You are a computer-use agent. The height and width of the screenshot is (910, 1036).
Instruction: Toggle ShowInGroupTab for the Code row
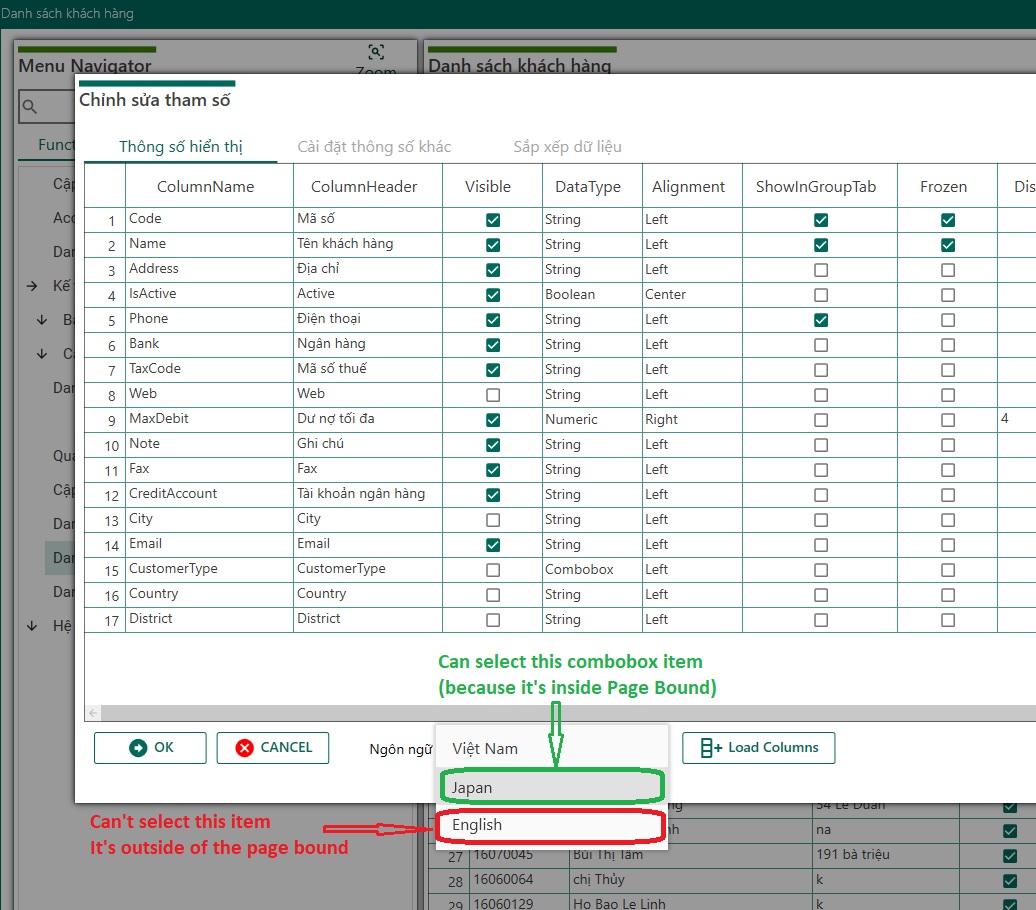[821, 220]
